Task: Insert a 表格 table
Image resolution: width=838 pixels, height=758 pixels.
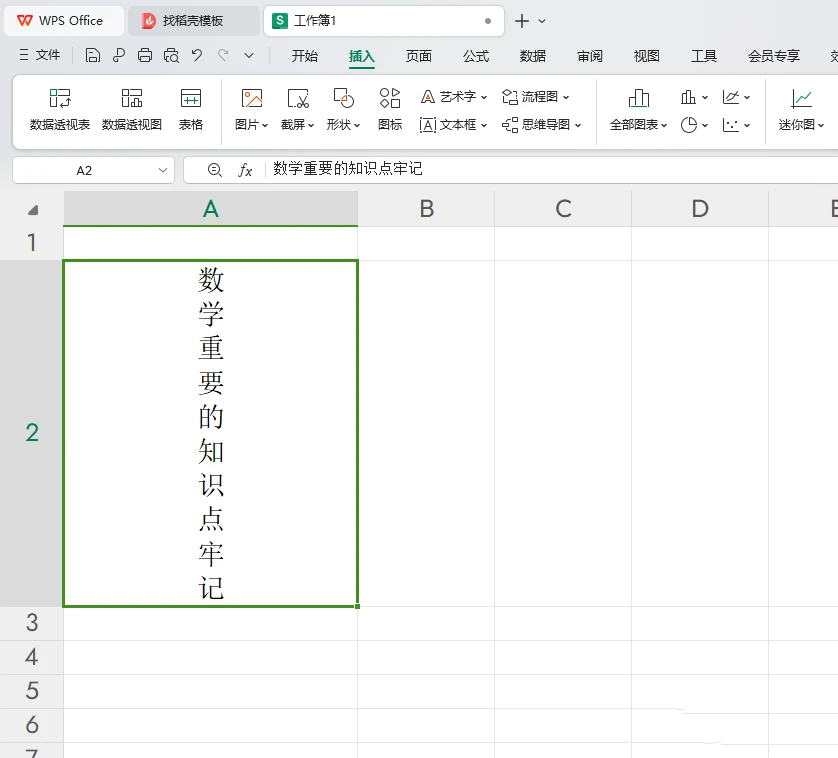Action: point(191,110)
